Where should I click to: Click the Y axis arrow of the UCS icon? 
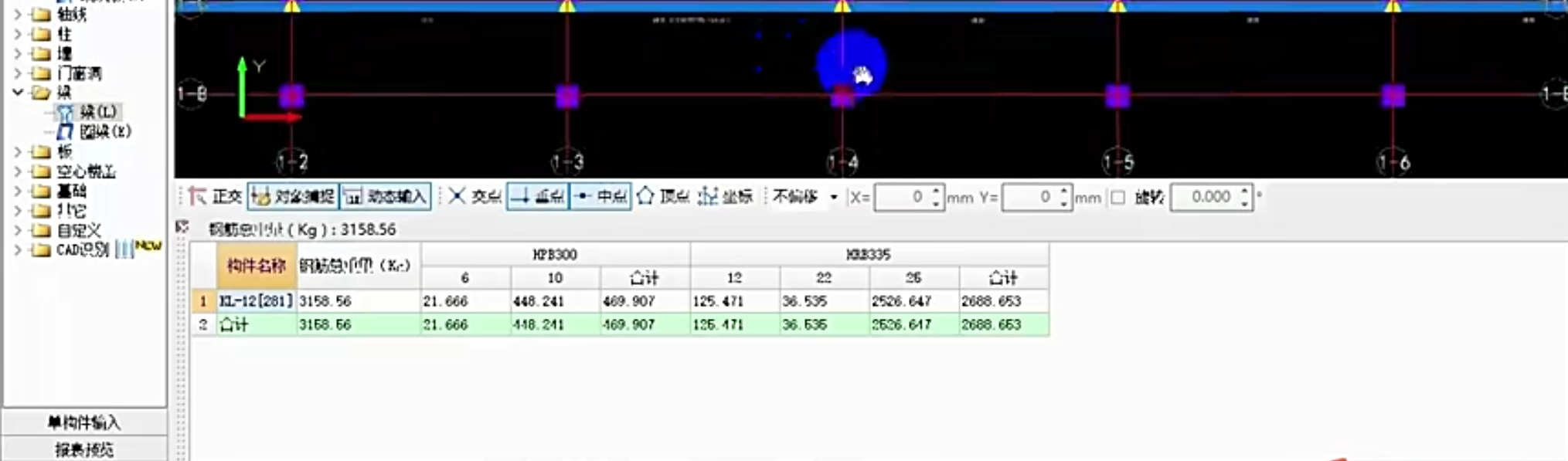[243, 85]
